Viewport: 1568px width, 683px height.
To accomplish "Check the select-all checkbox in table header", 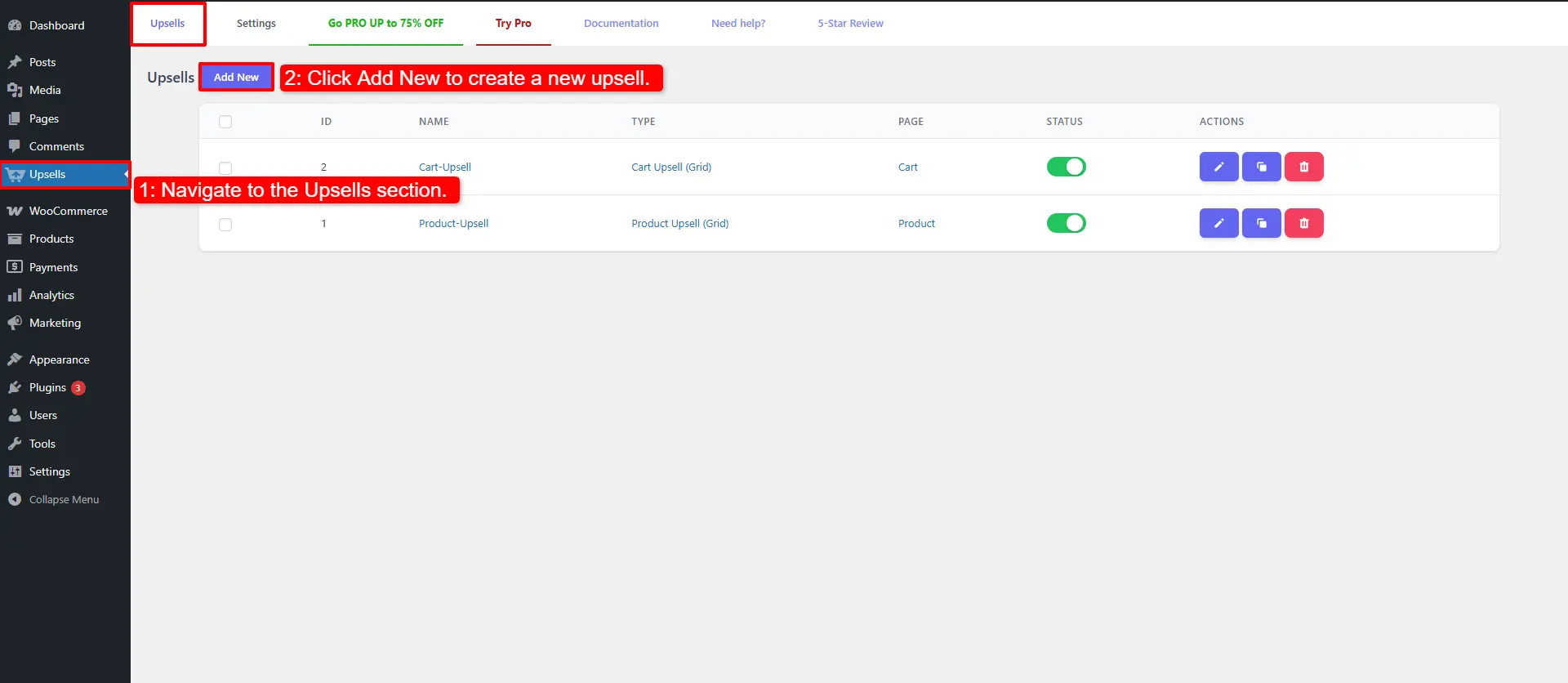I will point(225,122).
